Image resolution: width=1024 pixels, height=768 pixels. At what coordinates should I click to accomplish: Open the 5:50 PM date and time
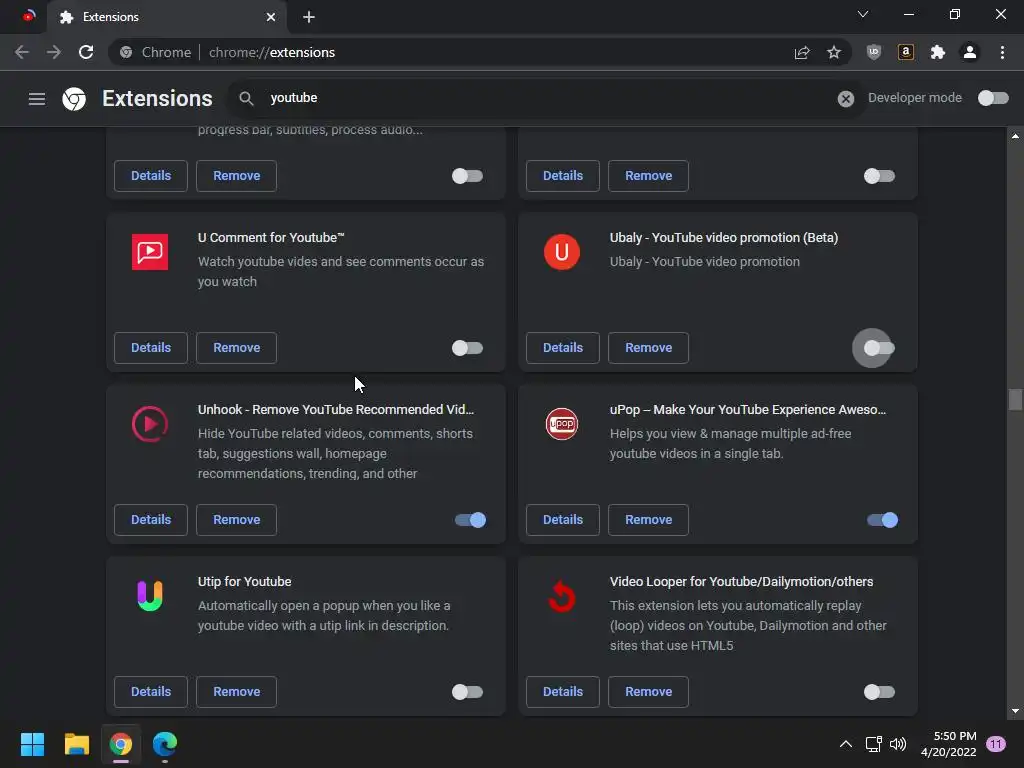coord(948,744)
